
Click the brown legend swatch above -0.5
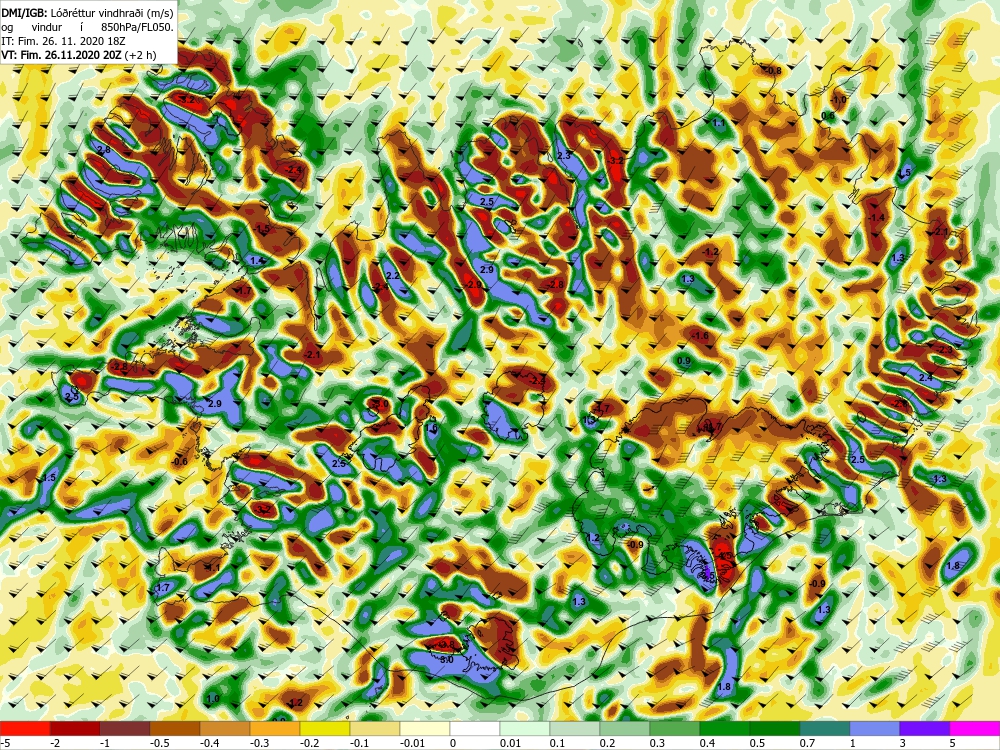pyautogui.click(x=175, y=729)
